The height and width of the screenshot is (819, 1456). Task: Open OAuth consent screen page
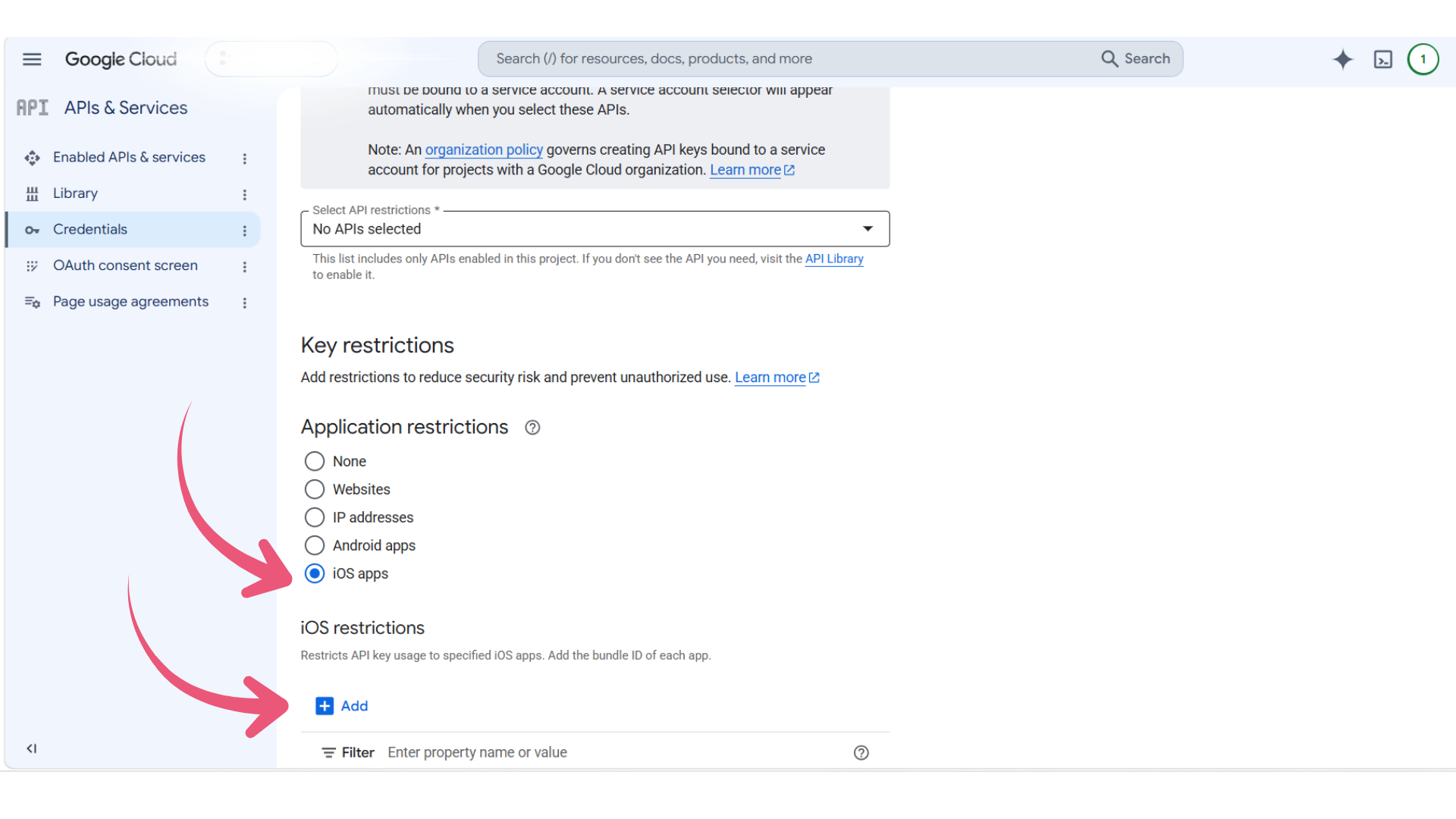125,265
